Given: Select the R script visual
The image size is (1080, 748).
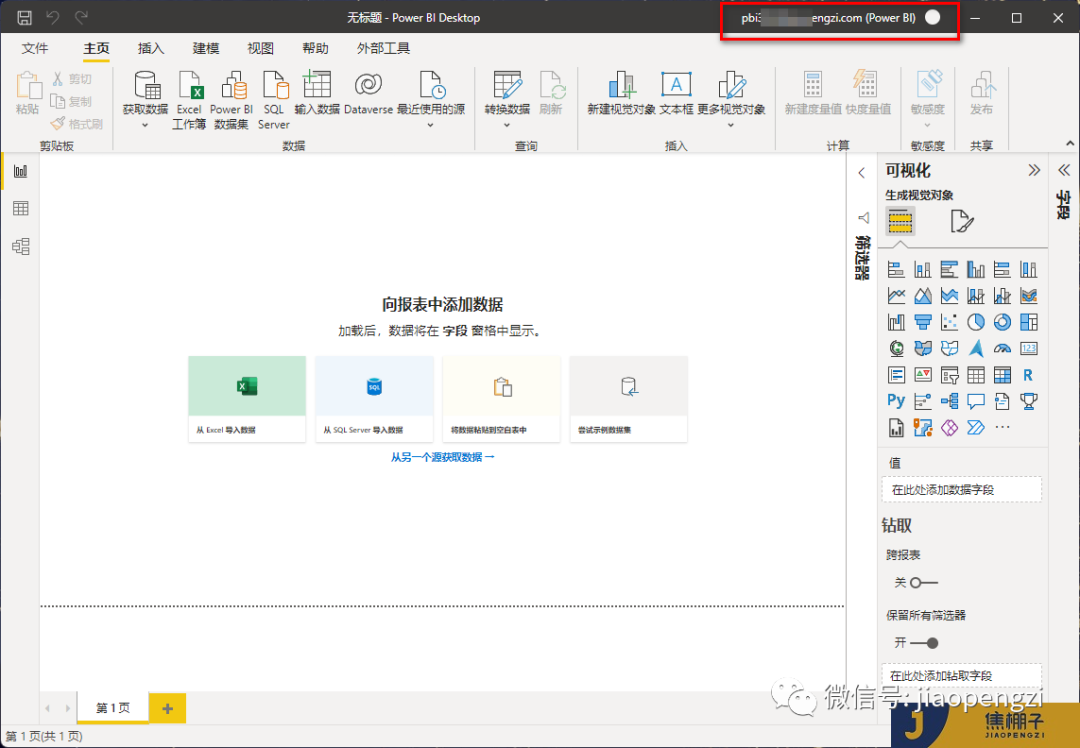Looking at the screenshot, I should 1029,375.
